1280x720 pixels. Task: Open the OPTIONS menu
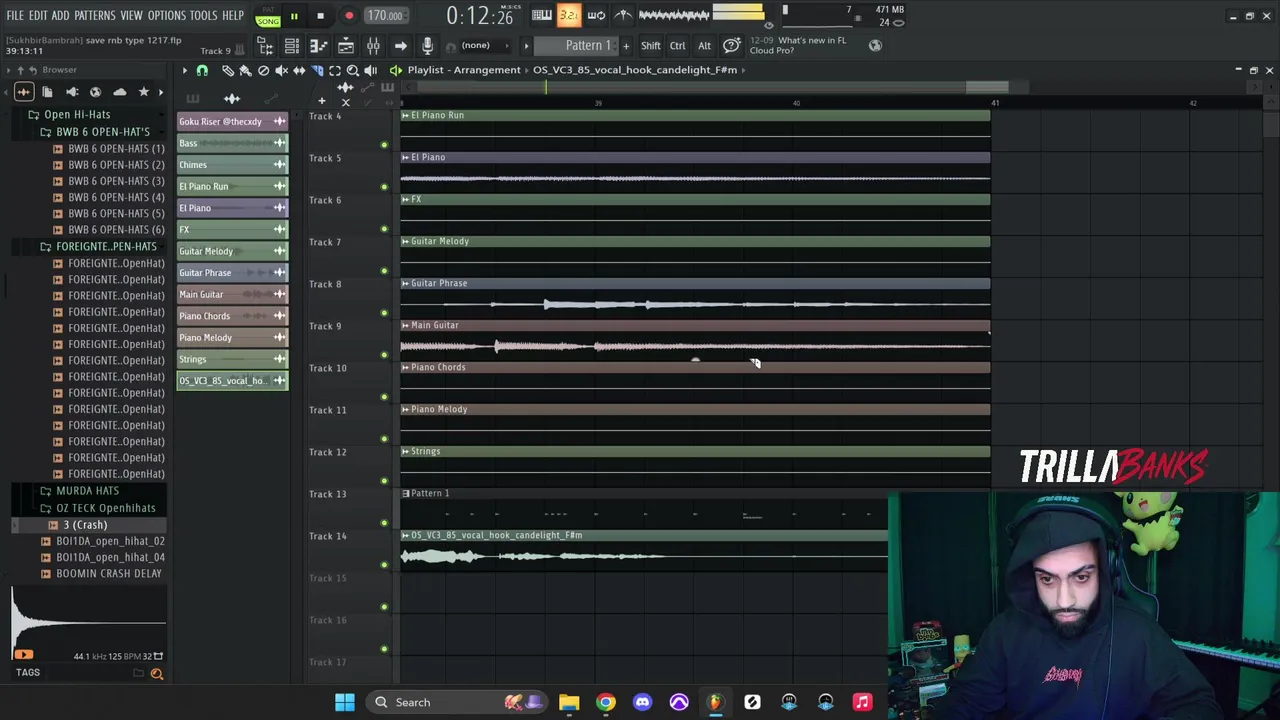(167, 15)
